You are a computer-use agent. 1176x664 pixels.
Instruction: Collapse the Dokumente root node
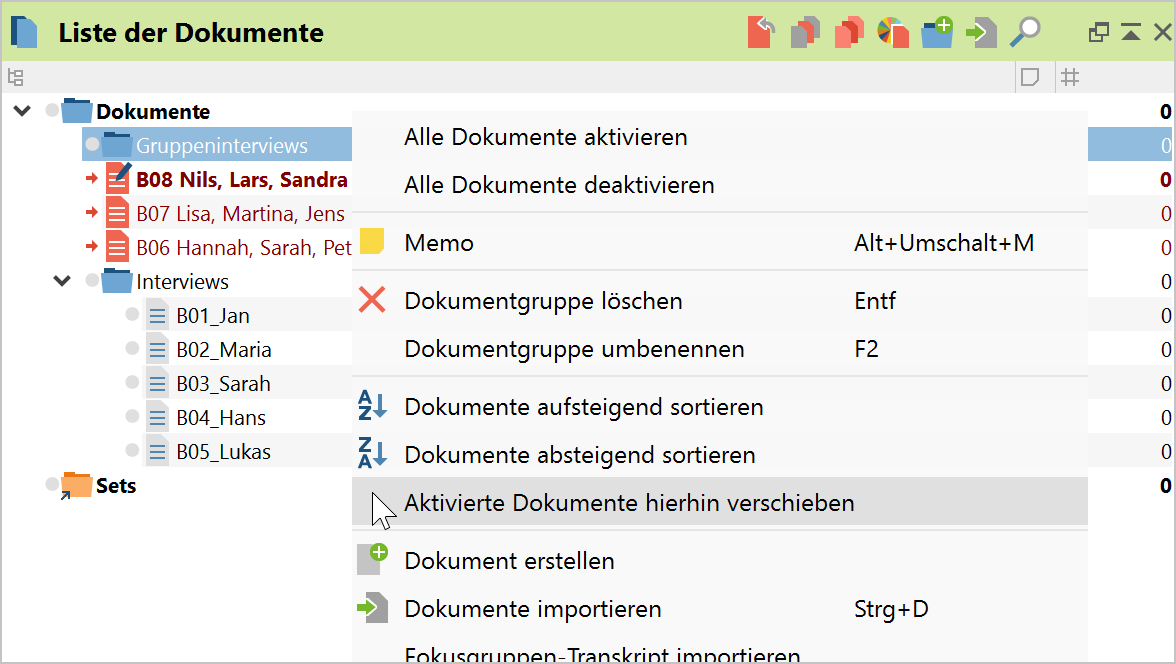[22, 111]
